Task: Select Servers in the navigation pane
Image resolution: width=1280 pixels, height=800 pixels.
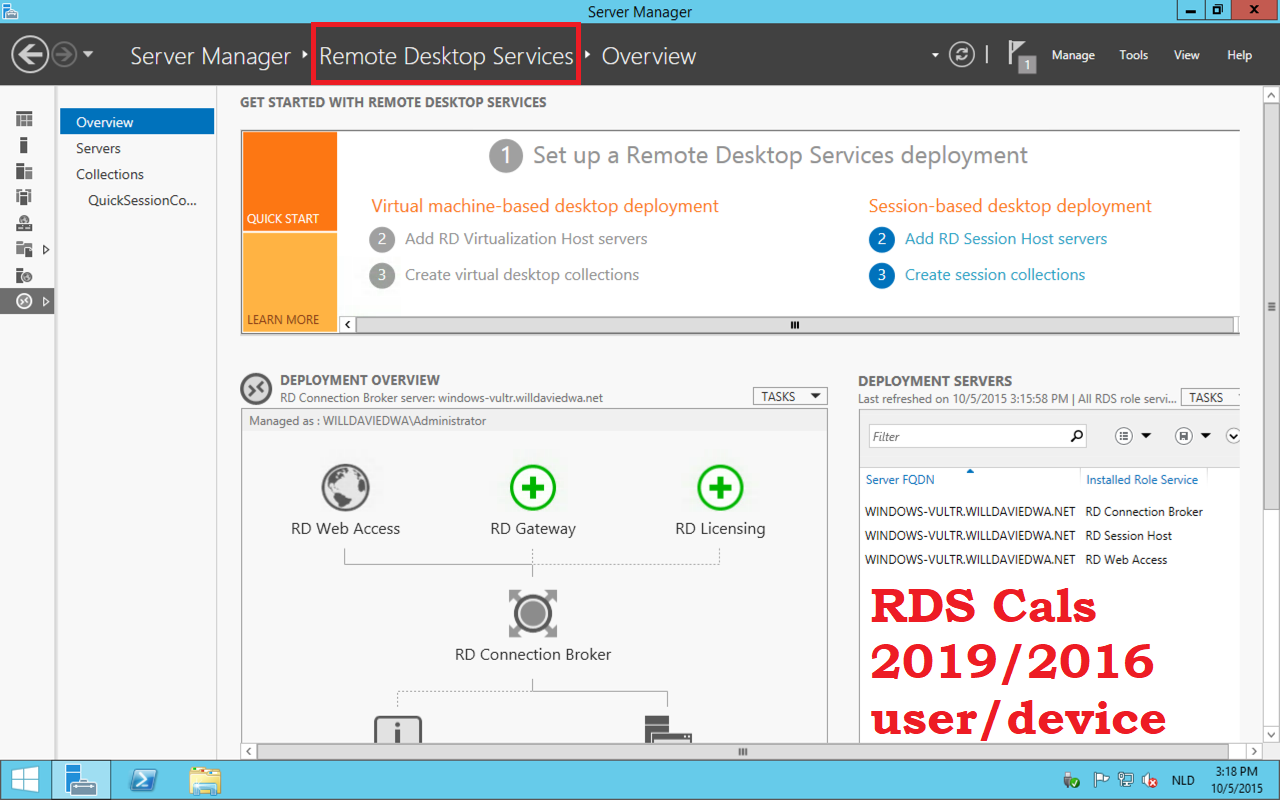Action: point(98,148)
